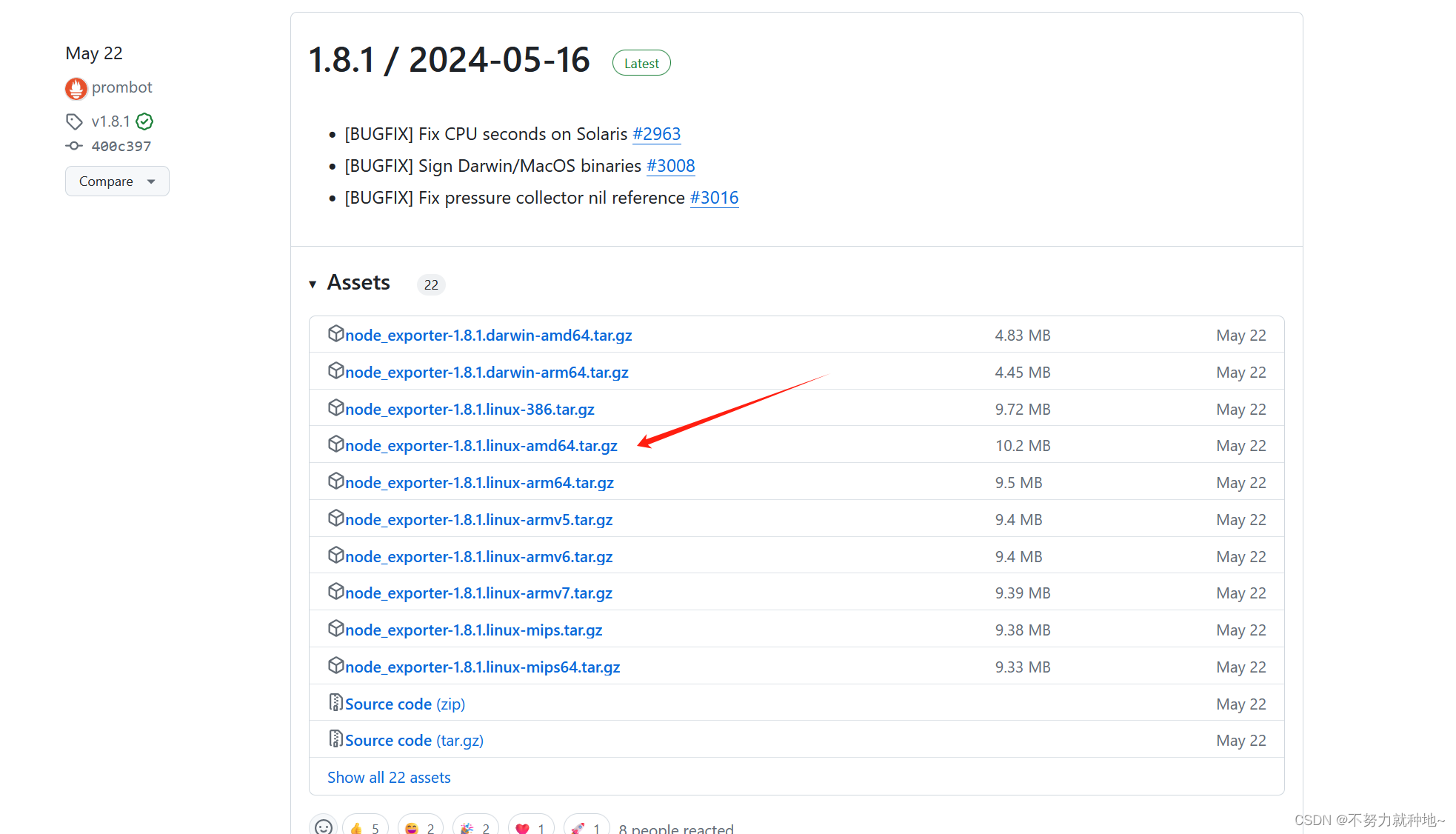
Task: Open pull request #2963 link
Action: [656, 134]
